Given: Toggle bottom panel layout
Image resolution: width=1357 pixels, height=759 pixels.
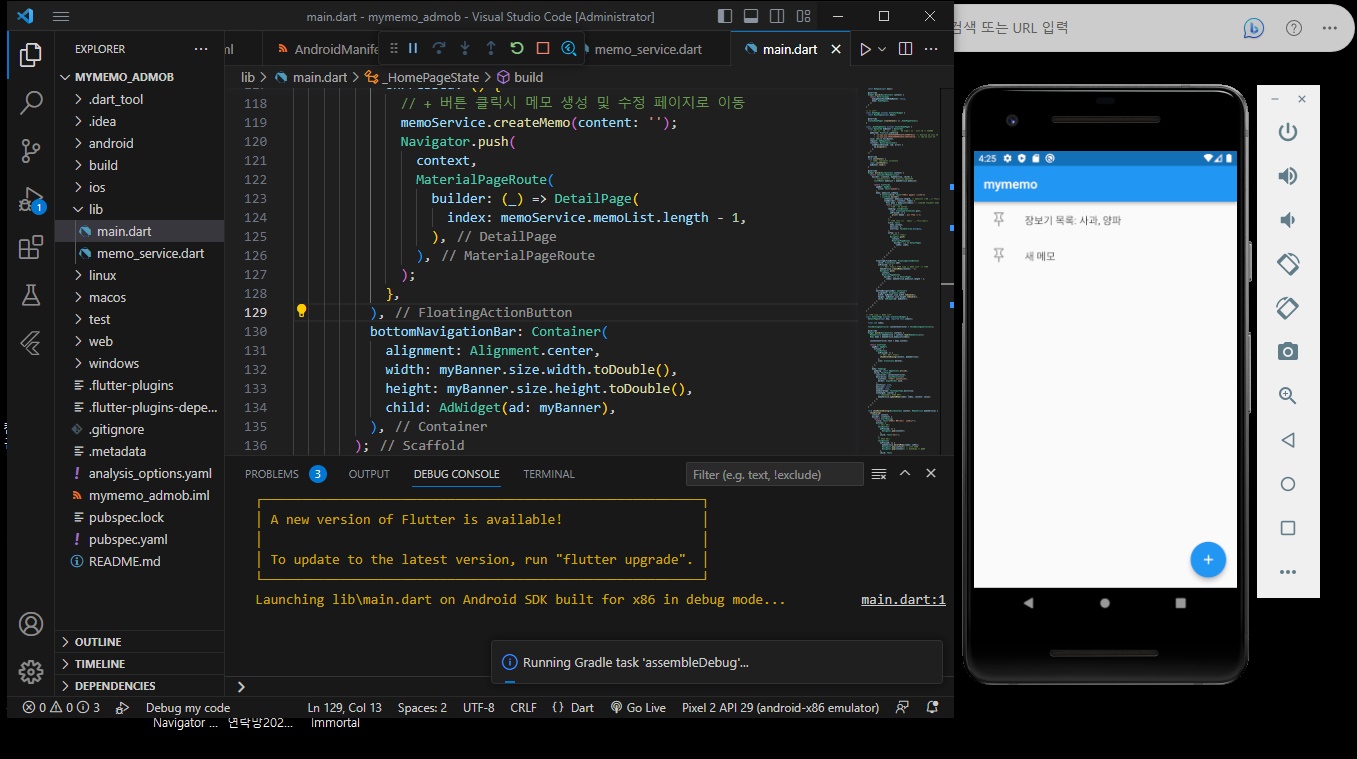Looking at the screenshot, I should [x=751, y=16].
